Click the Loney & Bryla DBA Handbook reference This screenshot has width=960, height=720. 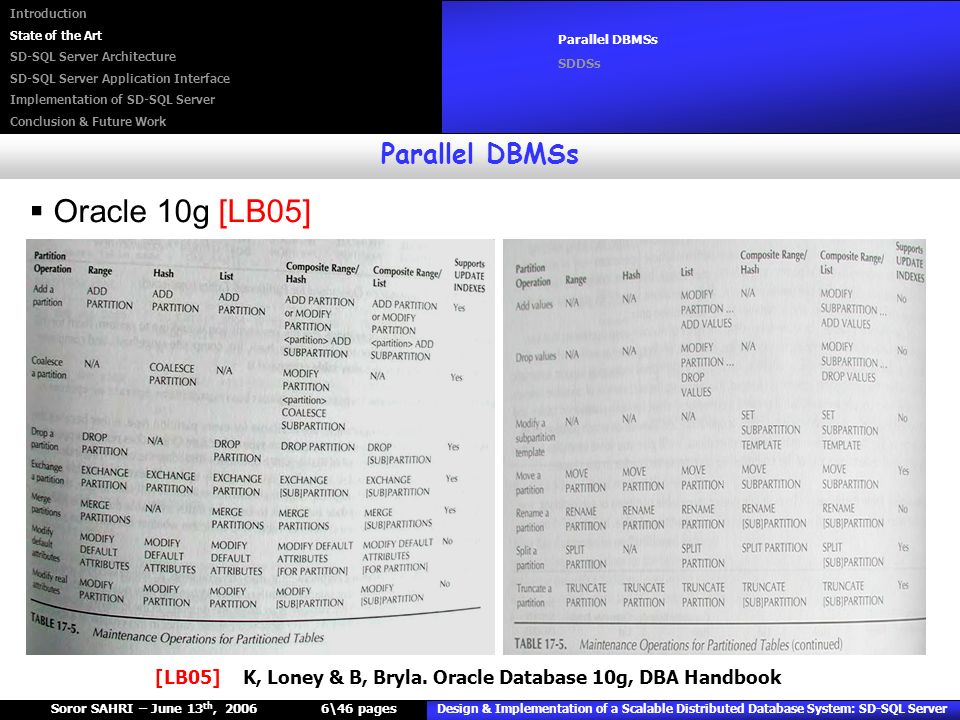(512, 677)
